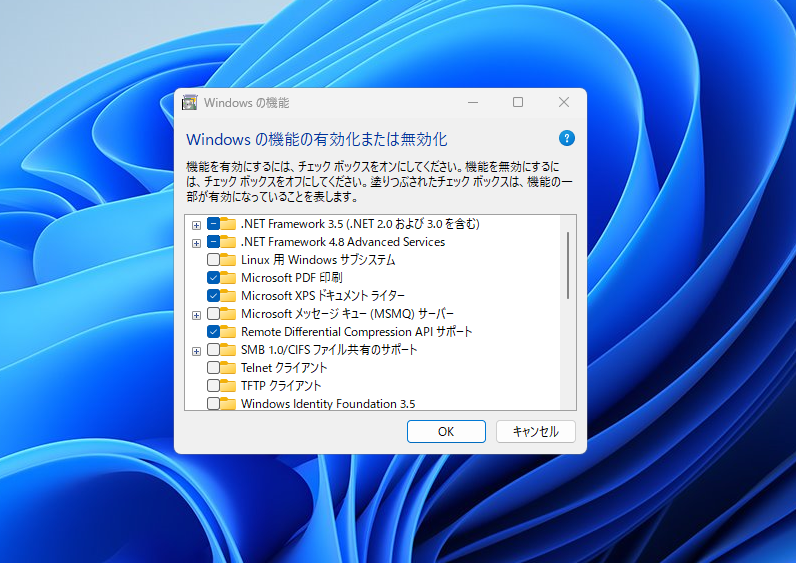The width and height of the screenshot is (796, 563).
Task: Select SMB 1.0/CIFS ファイル共有のサポート label
Action: point(329,350)
